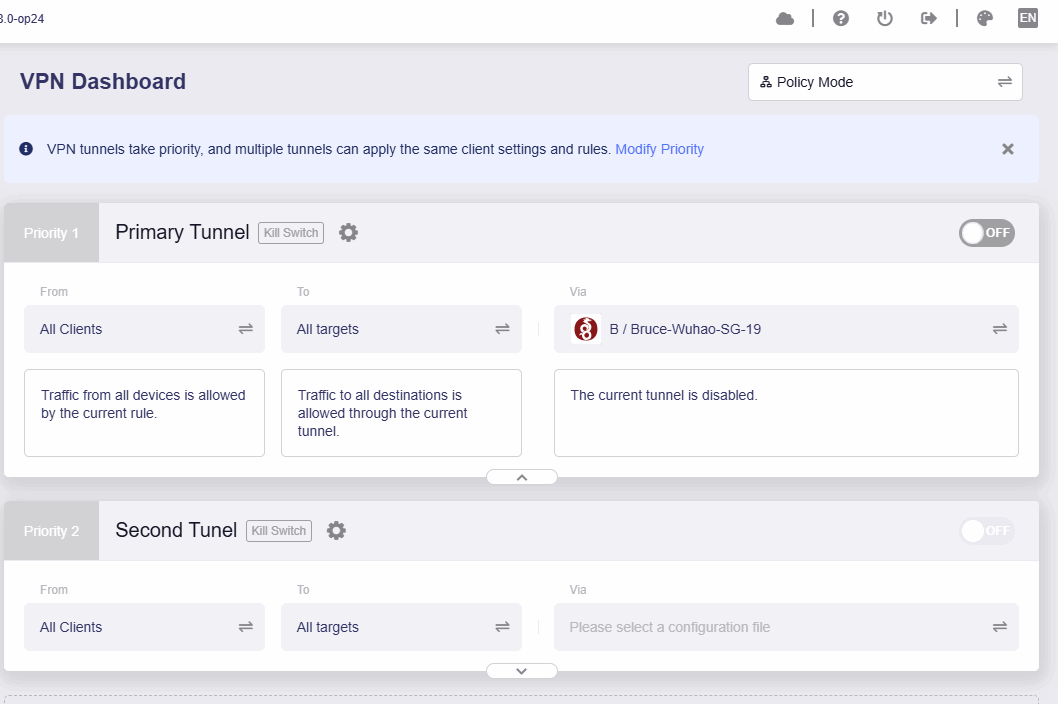Select the Priority 2 label
The image size is (1058, 704).
pyautogui.click(x=51, y=531)
